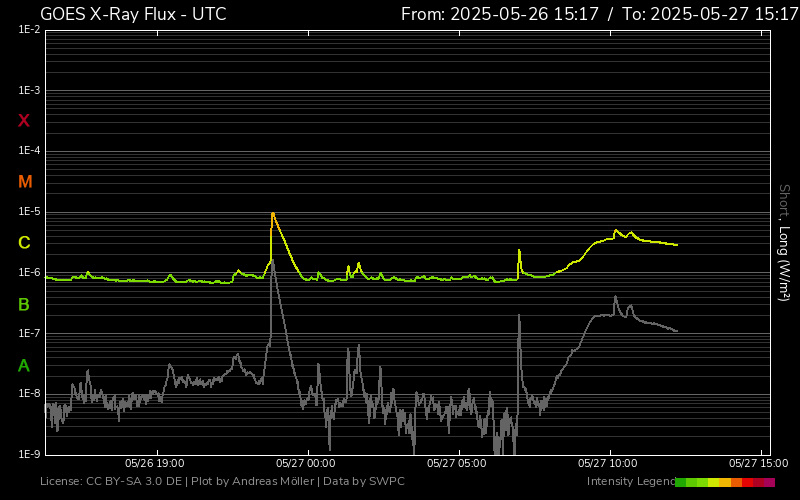Click the 'Short, Long (W/m²)' axis title
Viewport: 800px width, 500px height.
(784, 243)
